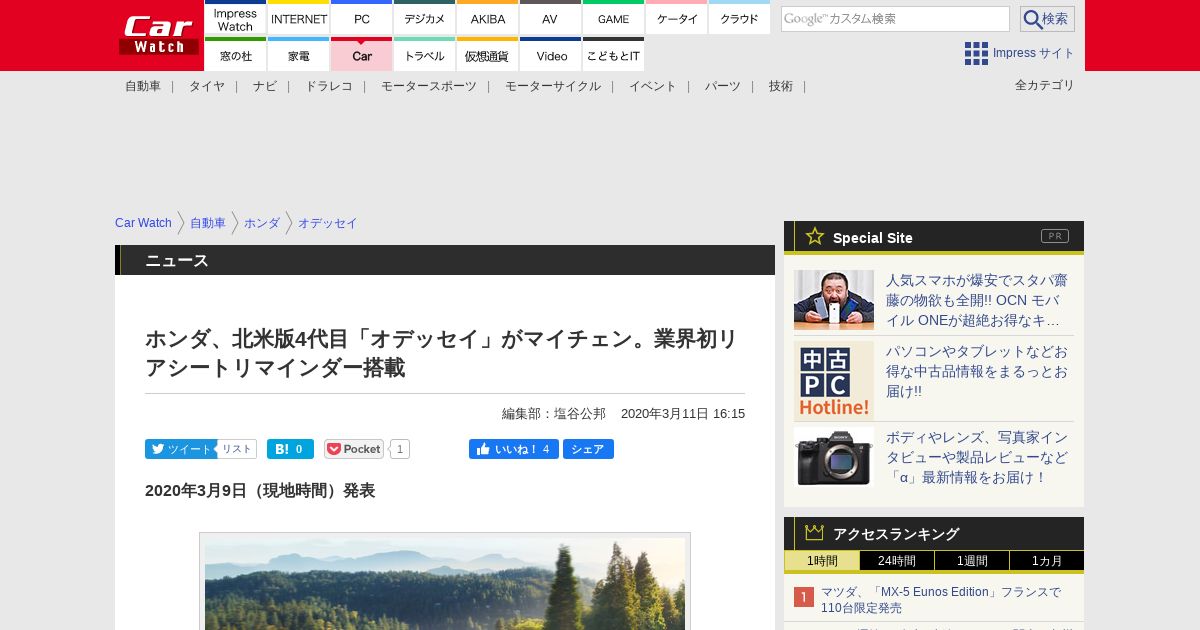The height and width of the screenshot is (630, 1200).
Task: Open ranked article MX-5 Eunos Edition
Action: click(x=941, y=600)
